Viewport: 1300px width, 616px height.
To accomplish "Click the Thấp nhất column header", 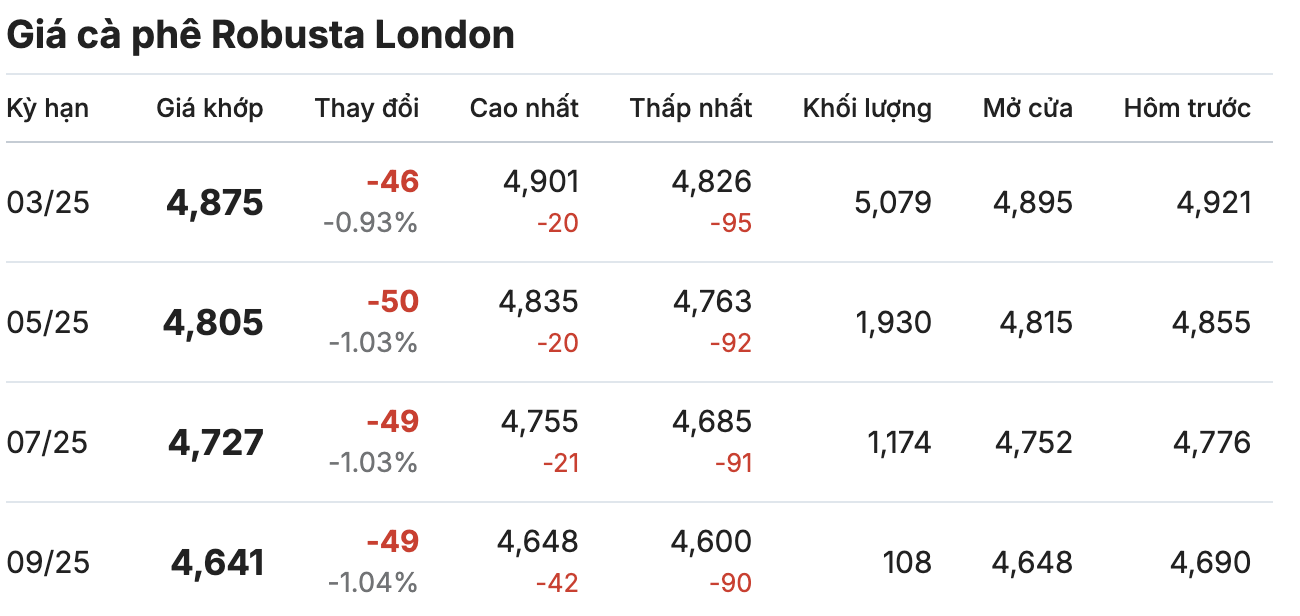I will (691, 108).
